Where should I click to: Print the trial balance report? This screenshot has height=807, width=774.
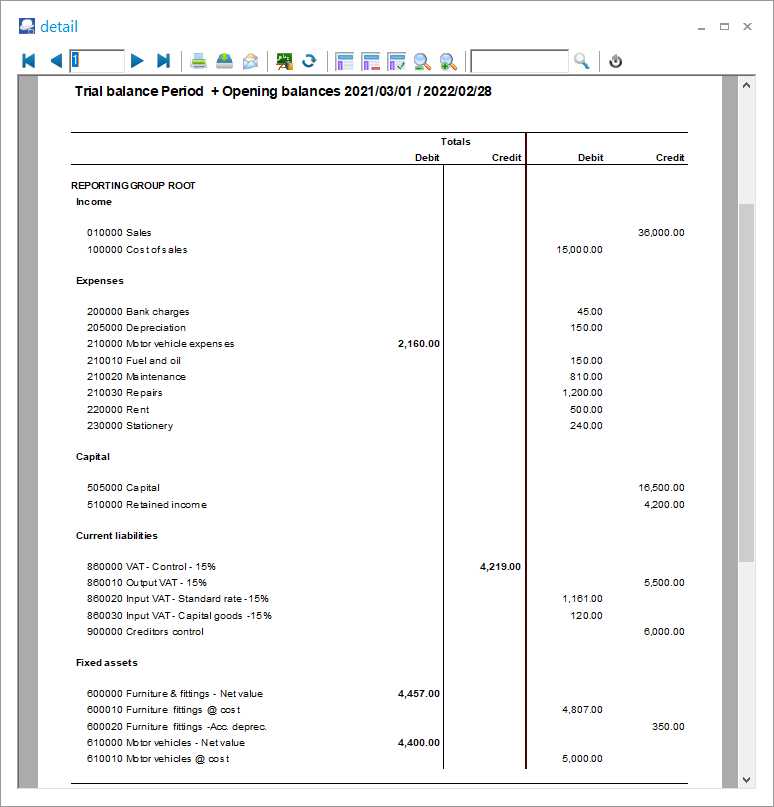click(x=199, y=61)
